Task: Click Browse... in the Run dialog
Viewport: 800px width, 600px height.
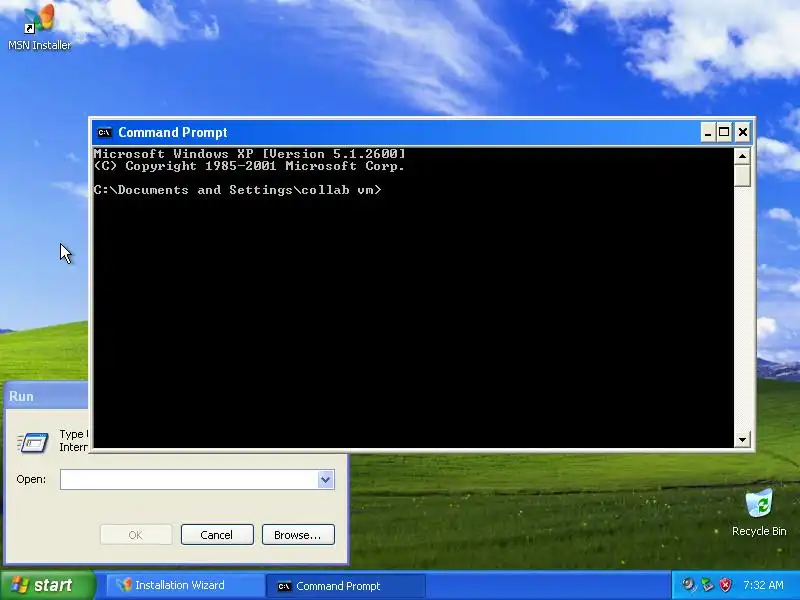Action: point(298,535)
